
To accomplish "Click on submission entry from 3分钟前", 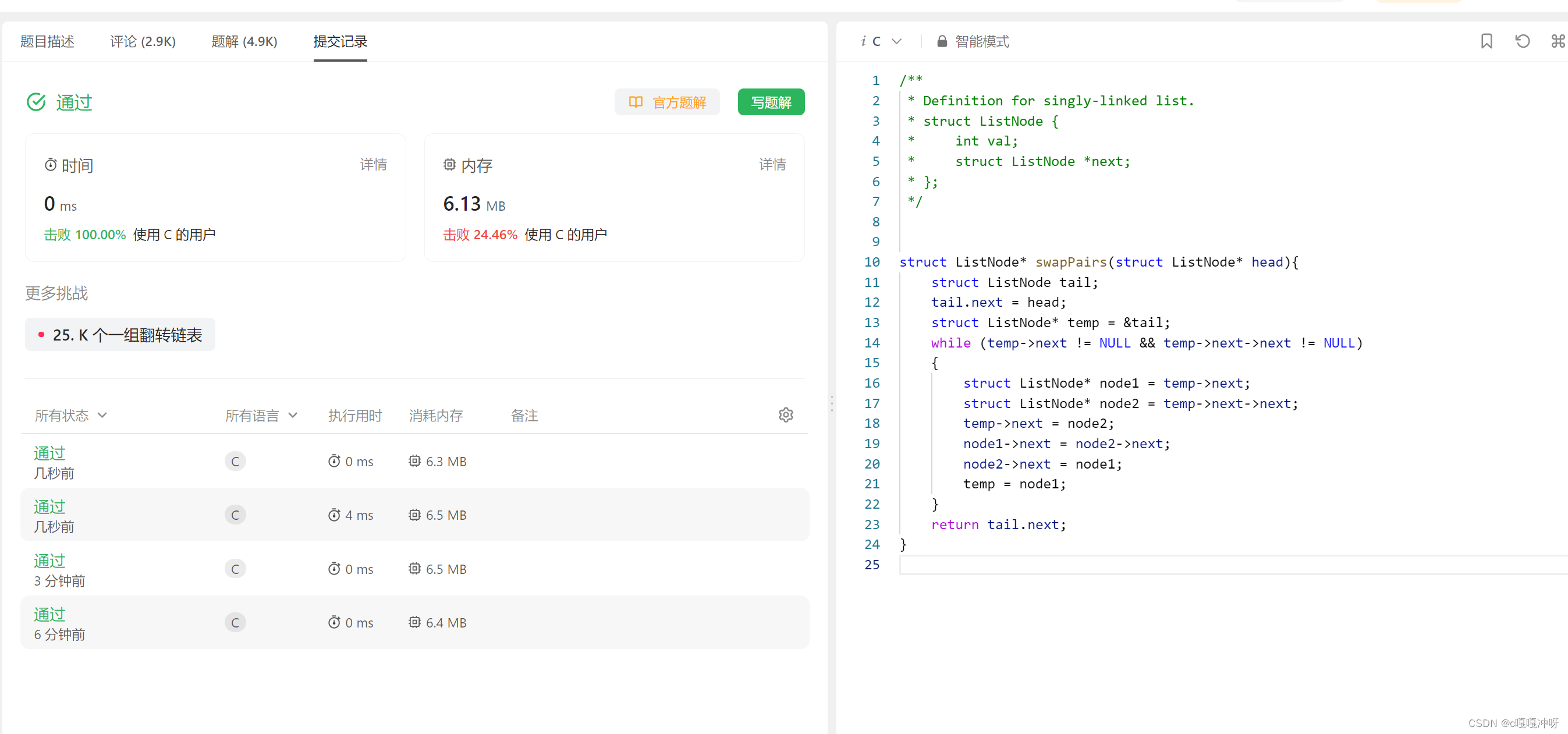I will pos(413,569).
